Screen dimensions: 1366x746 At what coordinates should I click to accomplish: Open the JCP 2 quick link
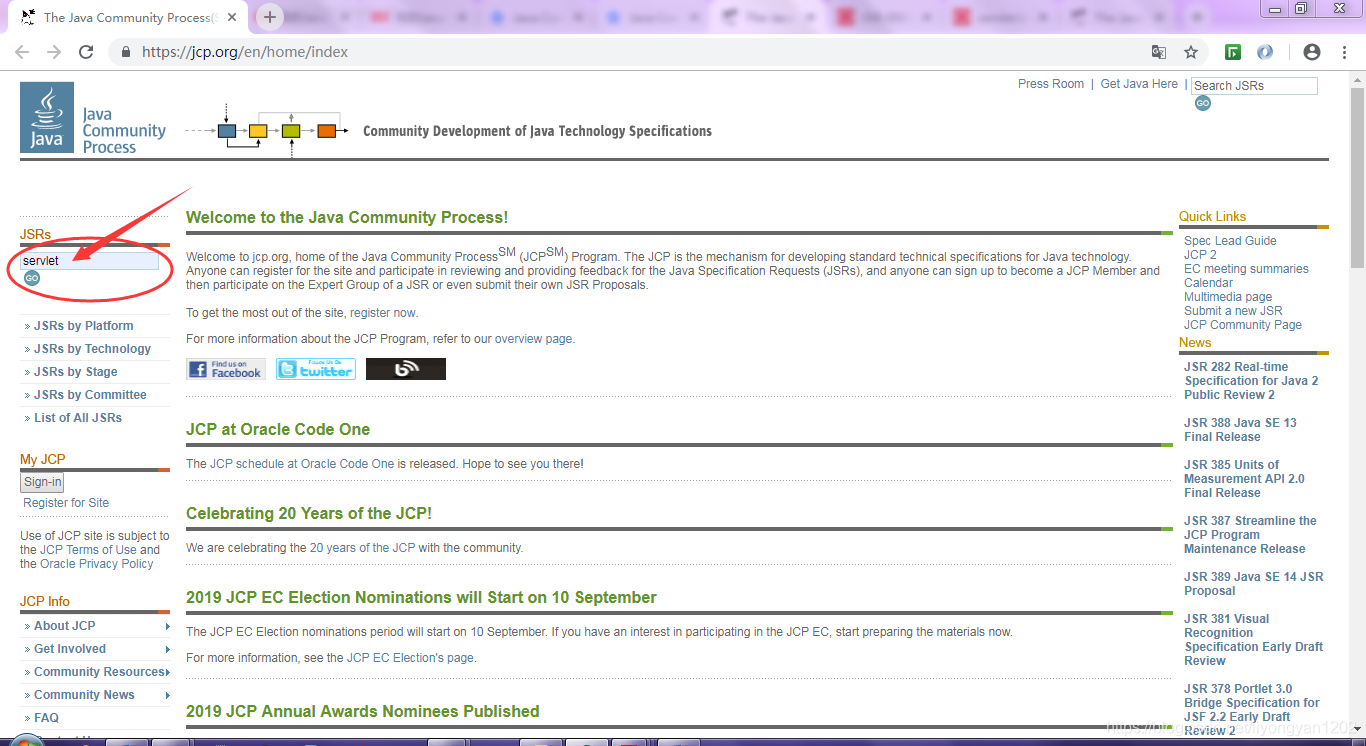pyautogui.click(x=1200, y=255)
